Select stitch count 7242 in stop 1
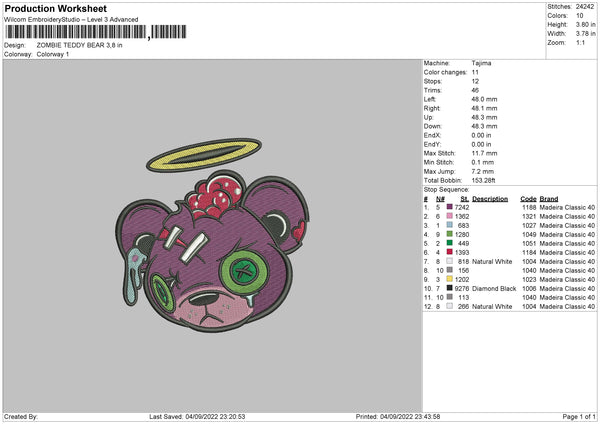Screen dimensions: 600x424 [x=462, y=207]
